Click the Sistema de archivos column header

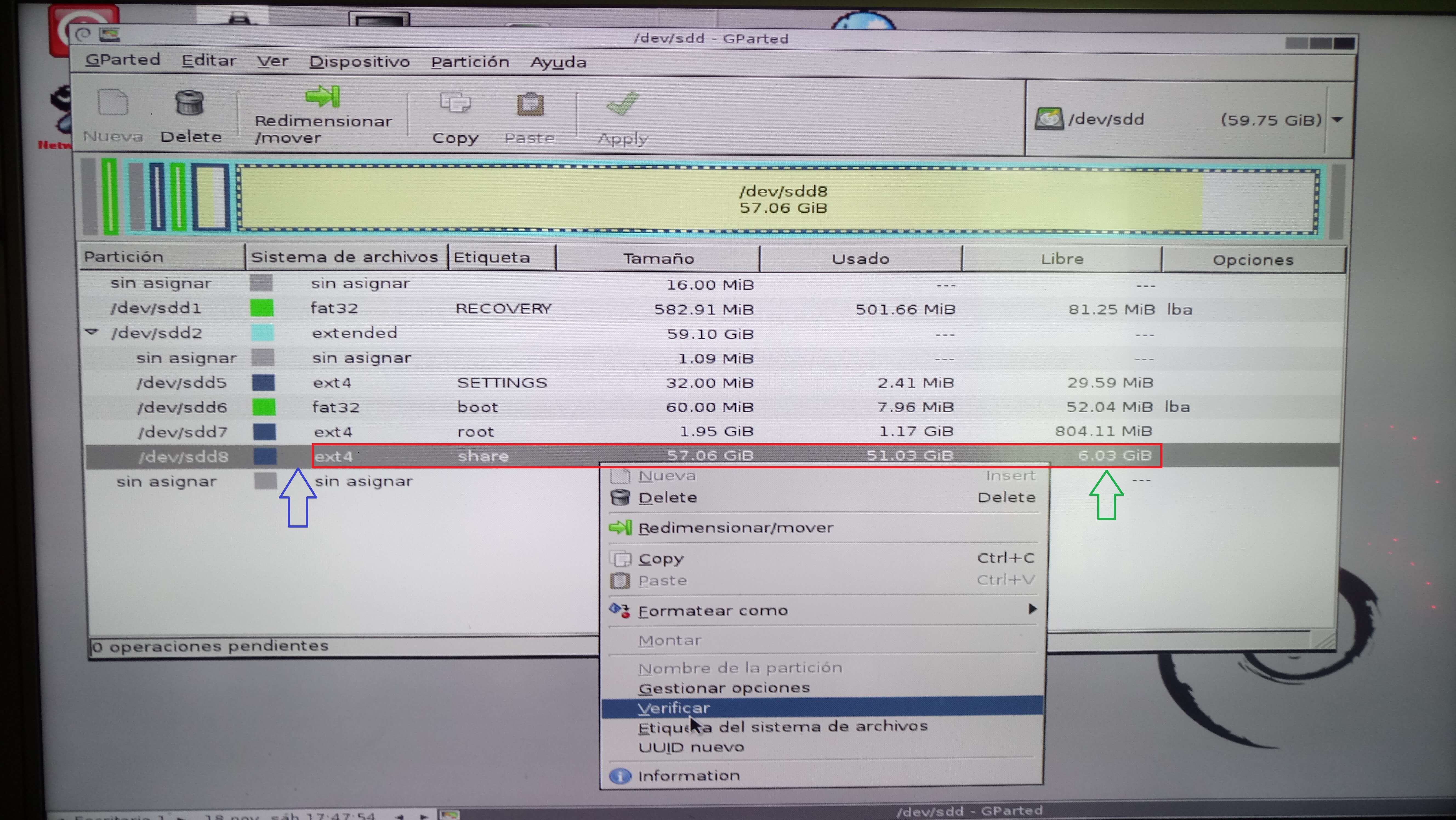pos(344,258)
